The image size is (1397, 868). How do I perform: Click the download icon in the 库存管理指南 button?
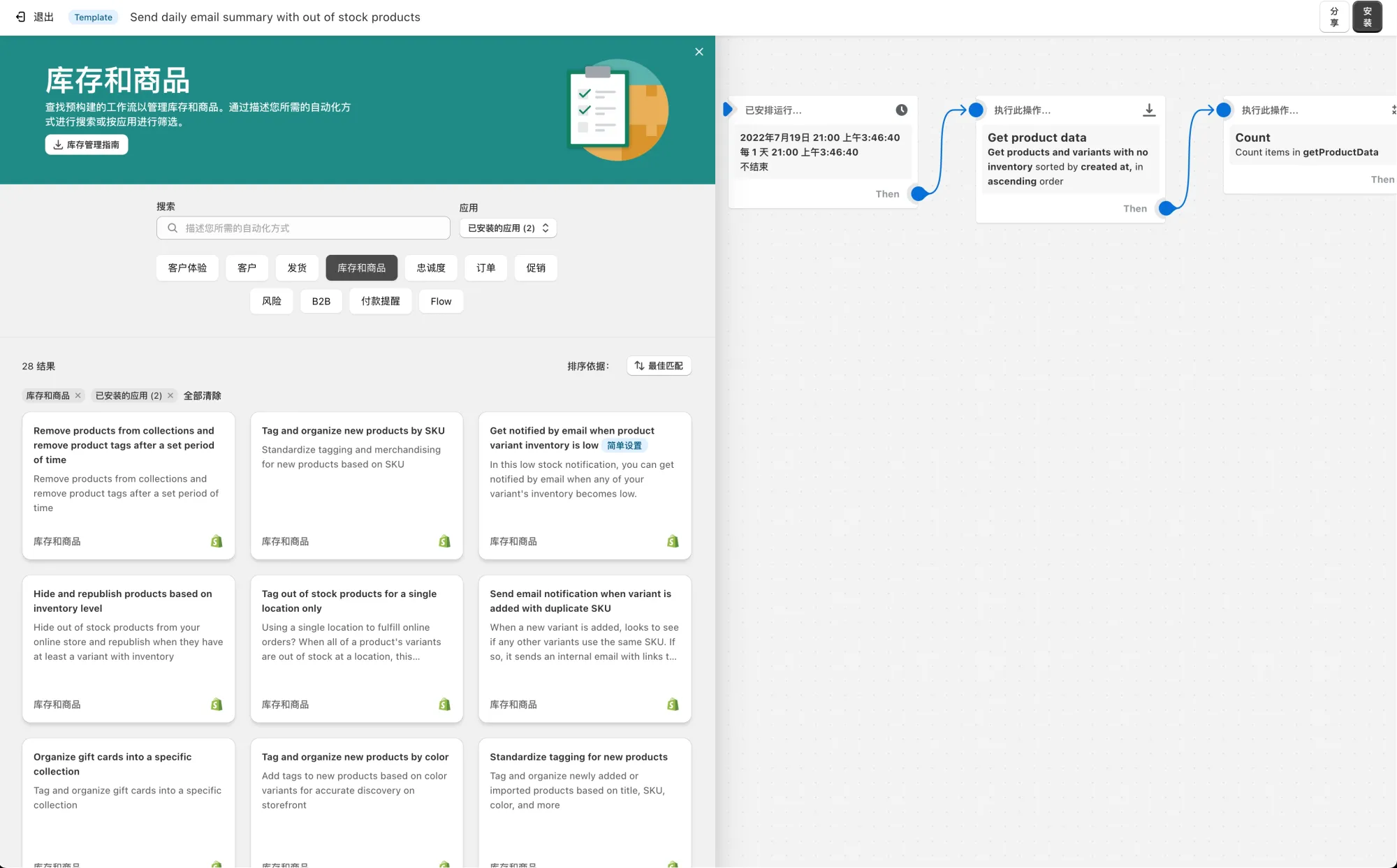[57, 145]
